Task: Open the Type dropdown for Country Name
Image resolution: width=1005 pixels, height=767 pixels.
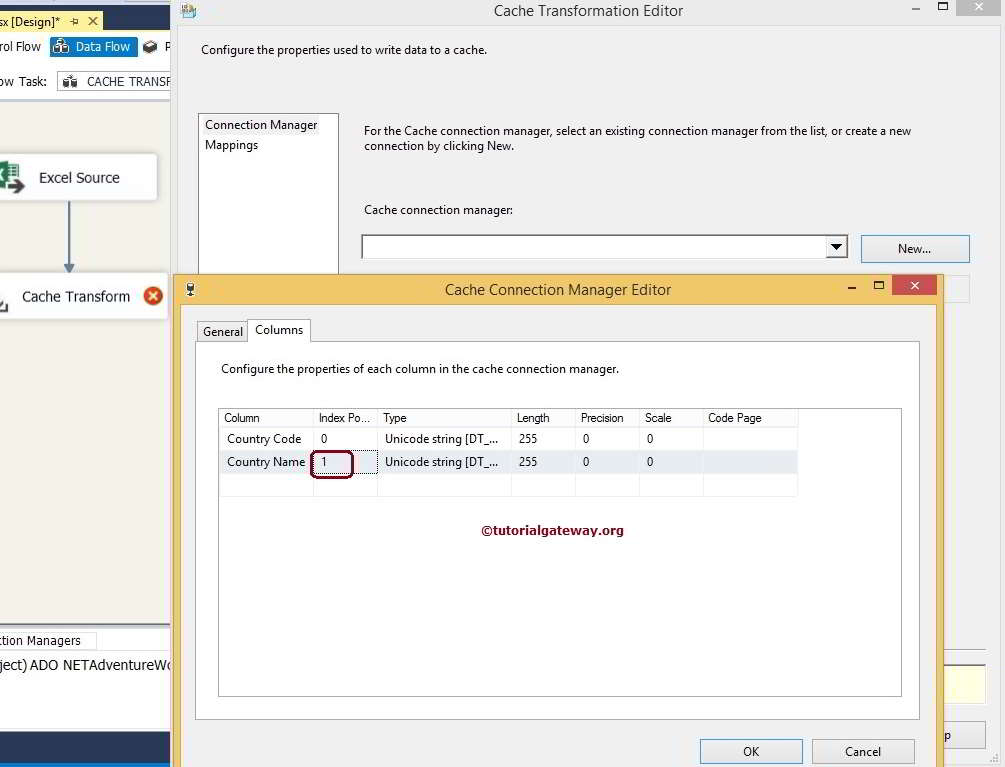Action: (444, 462)
